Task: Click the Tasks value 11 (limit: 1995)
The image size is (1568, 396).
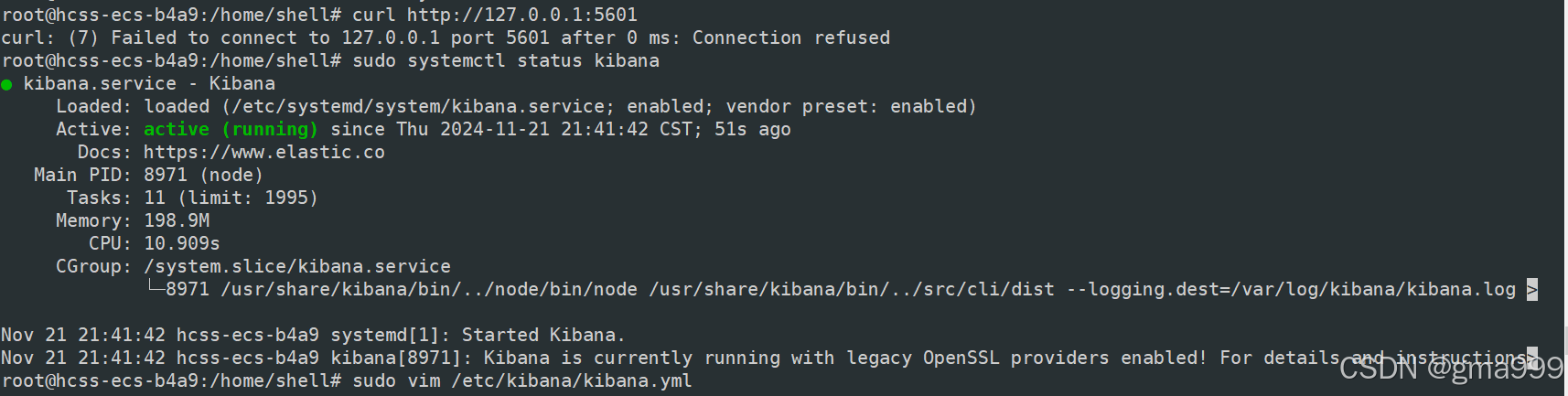Action: click(231, 198)
